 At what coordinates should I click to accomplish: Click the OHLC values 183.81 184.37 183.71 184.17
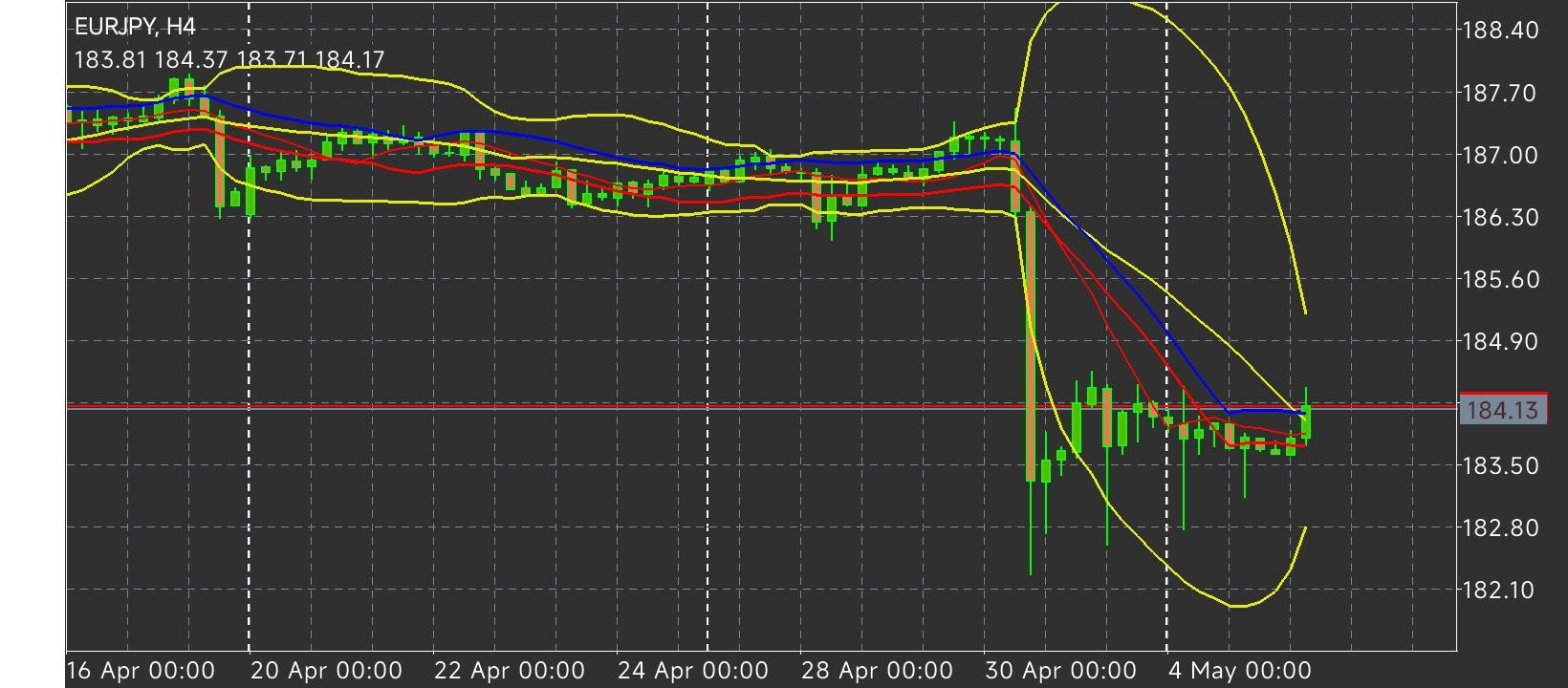(229, 60)
